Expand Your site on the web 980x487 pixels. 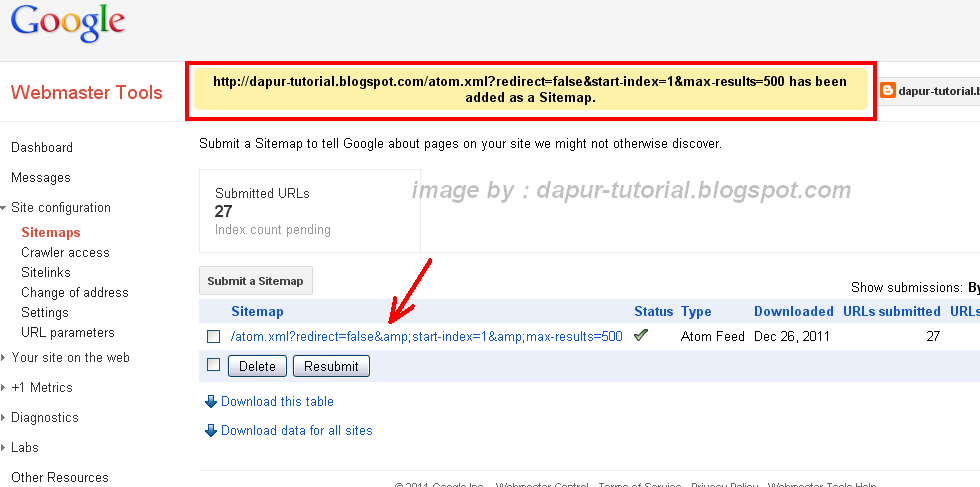[x=4, y=358]
